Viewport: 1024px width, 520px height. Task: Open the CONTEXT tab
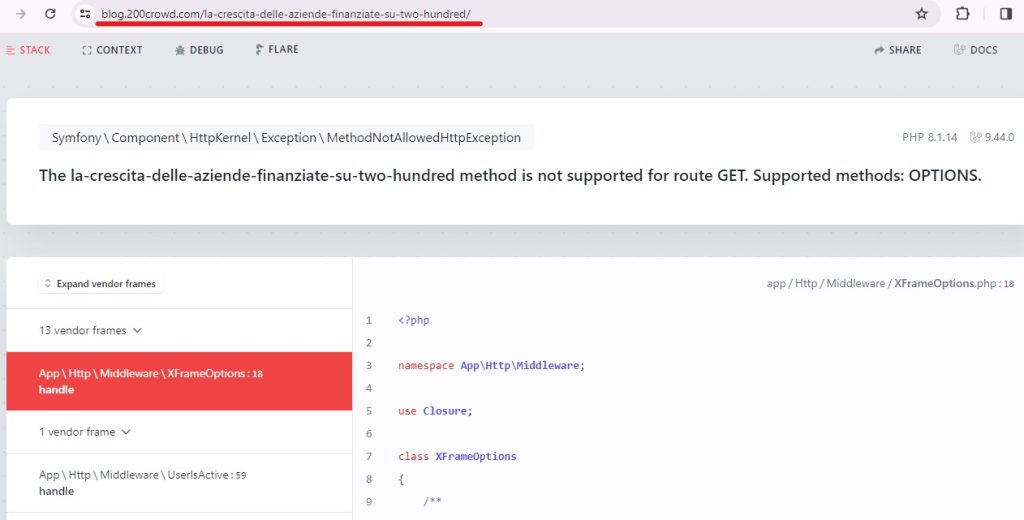click(112, 50)
